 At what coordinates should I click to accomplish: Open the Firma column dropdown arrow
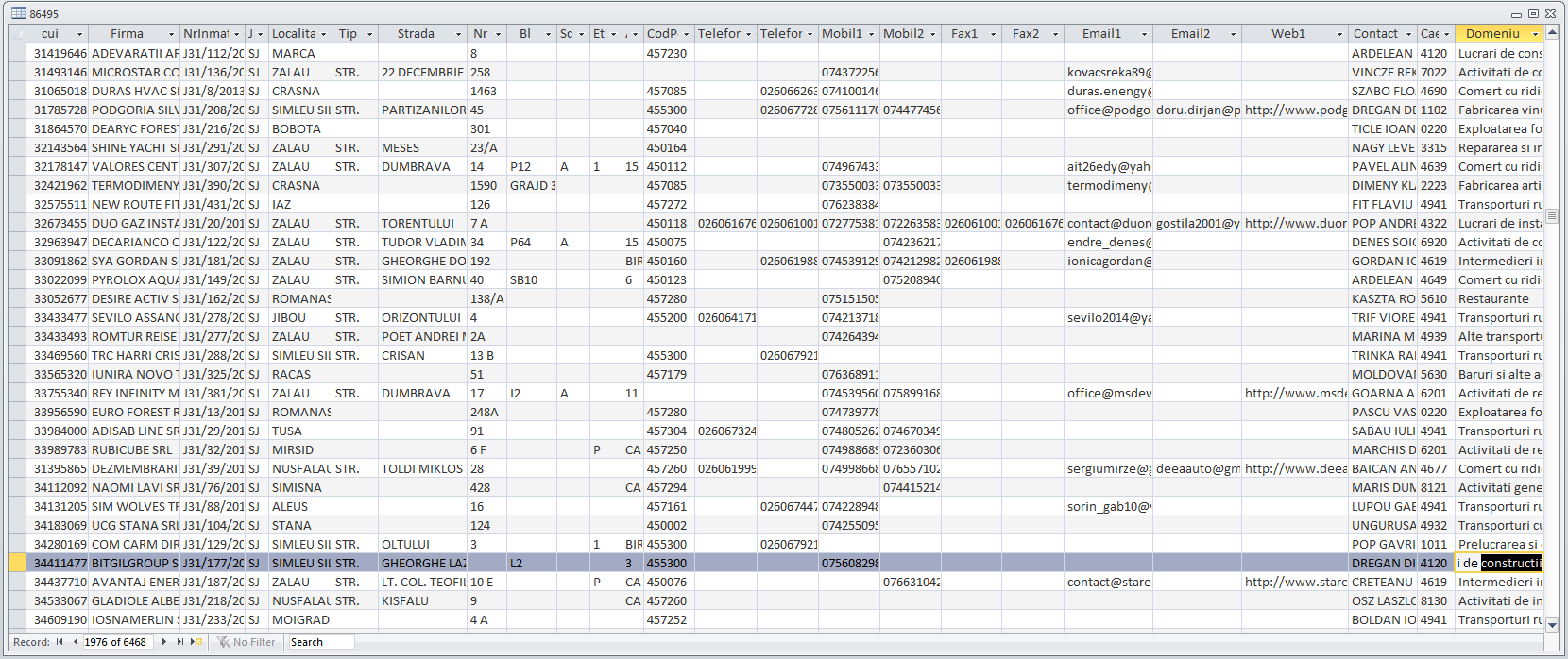pyautogui.click(x=171, y=34)
